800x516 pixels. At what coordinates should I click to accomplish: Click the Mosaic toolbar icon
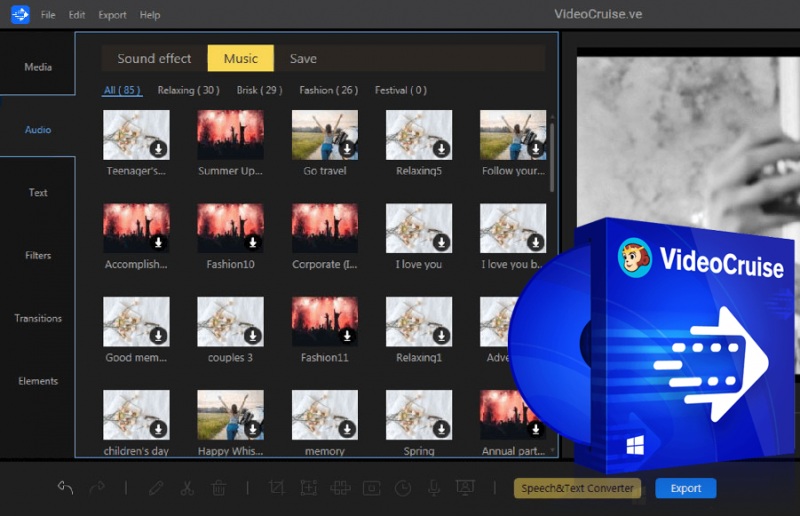pos(340,488)
